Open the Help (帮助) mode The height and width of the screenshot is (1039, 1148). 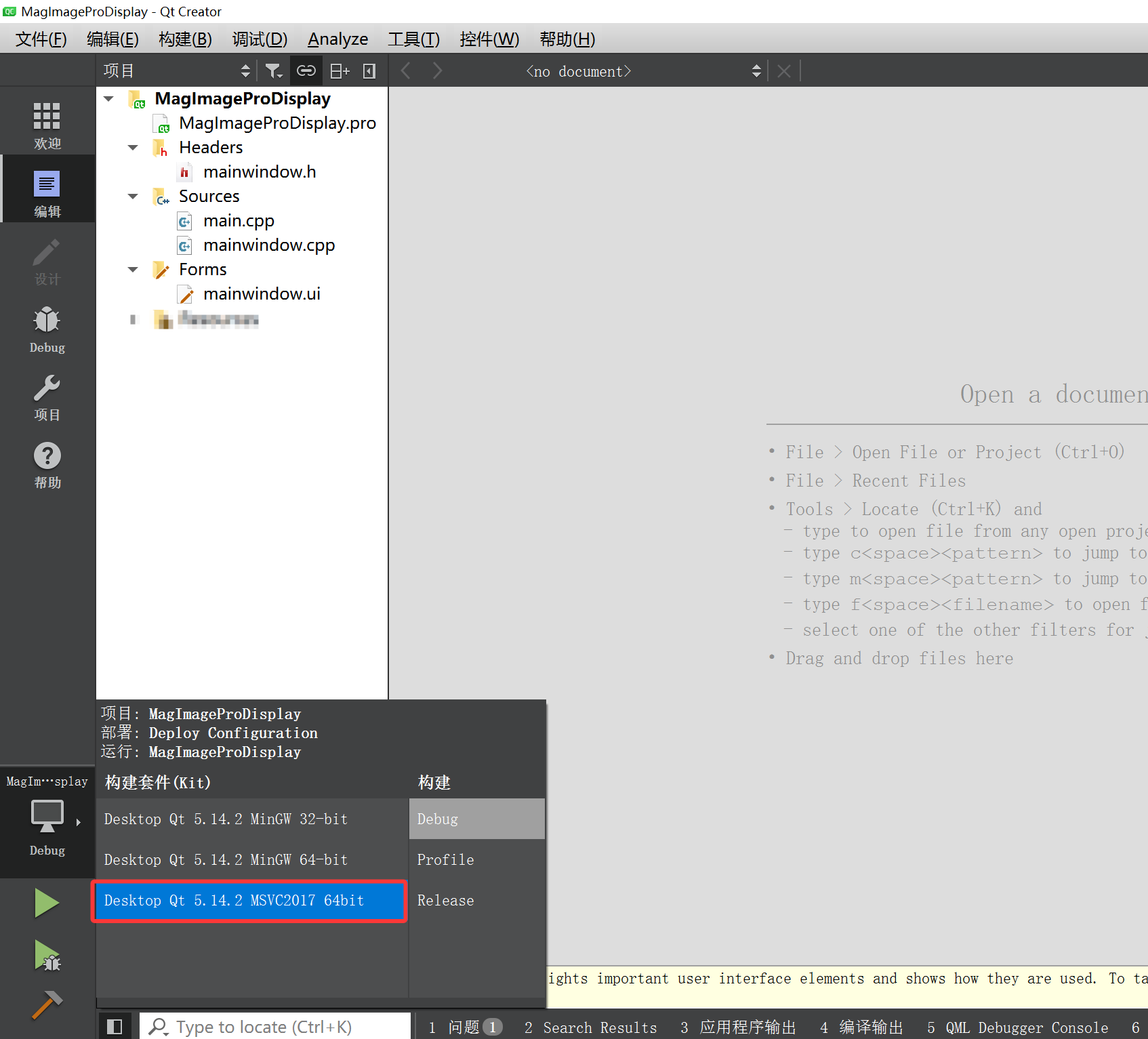pyautogui.click(x=47, y=465)
